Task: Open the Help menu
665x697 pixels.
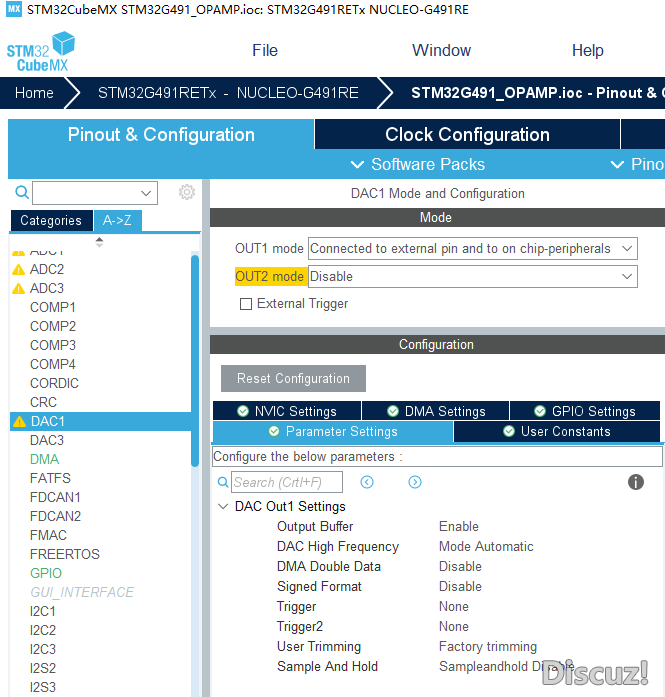Action: click(588, 50)
